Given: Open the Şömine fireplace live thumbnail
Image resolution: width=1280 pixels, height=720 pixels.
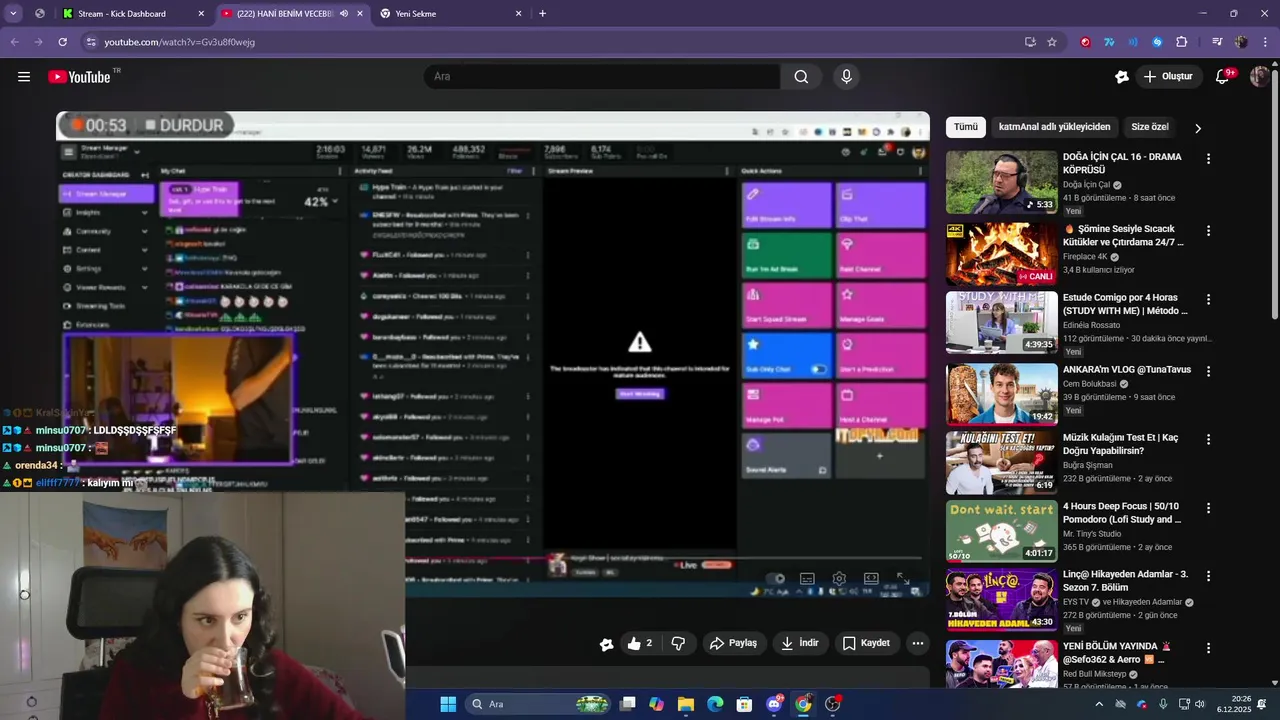Looking at the screenshot, I should pos(1001,254).
